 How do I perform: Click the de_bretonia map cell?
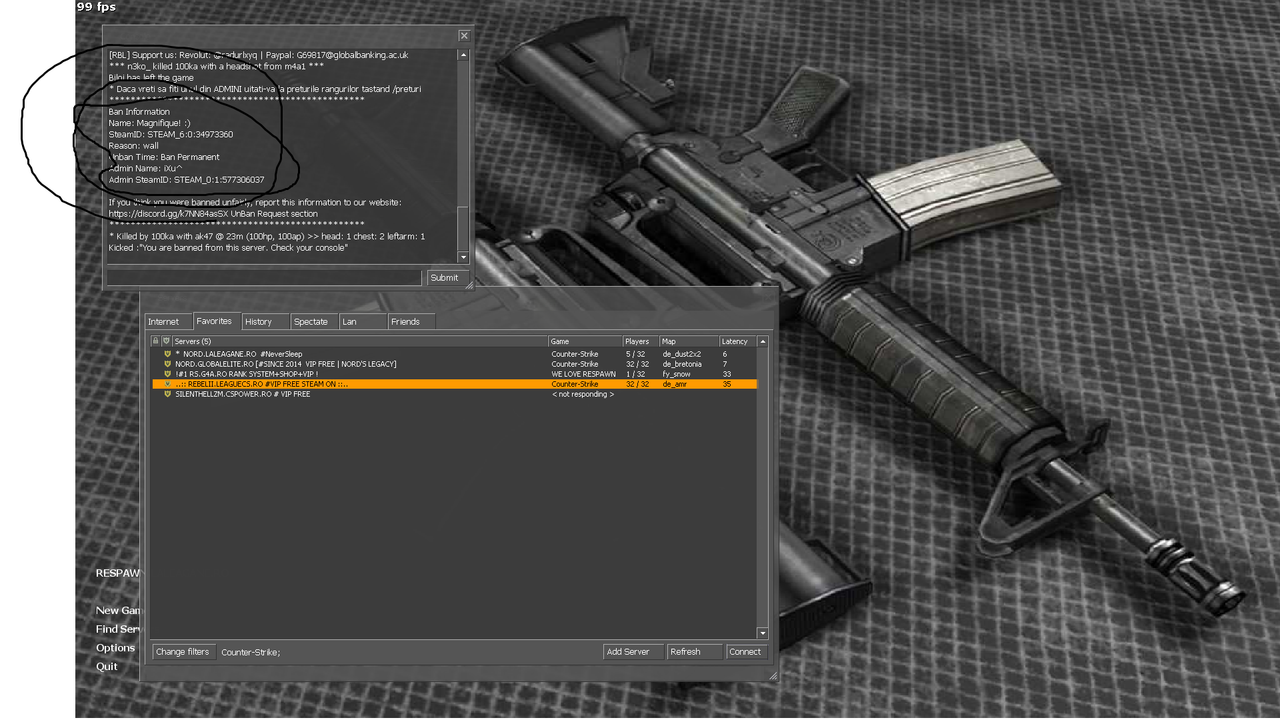(682, 364)
